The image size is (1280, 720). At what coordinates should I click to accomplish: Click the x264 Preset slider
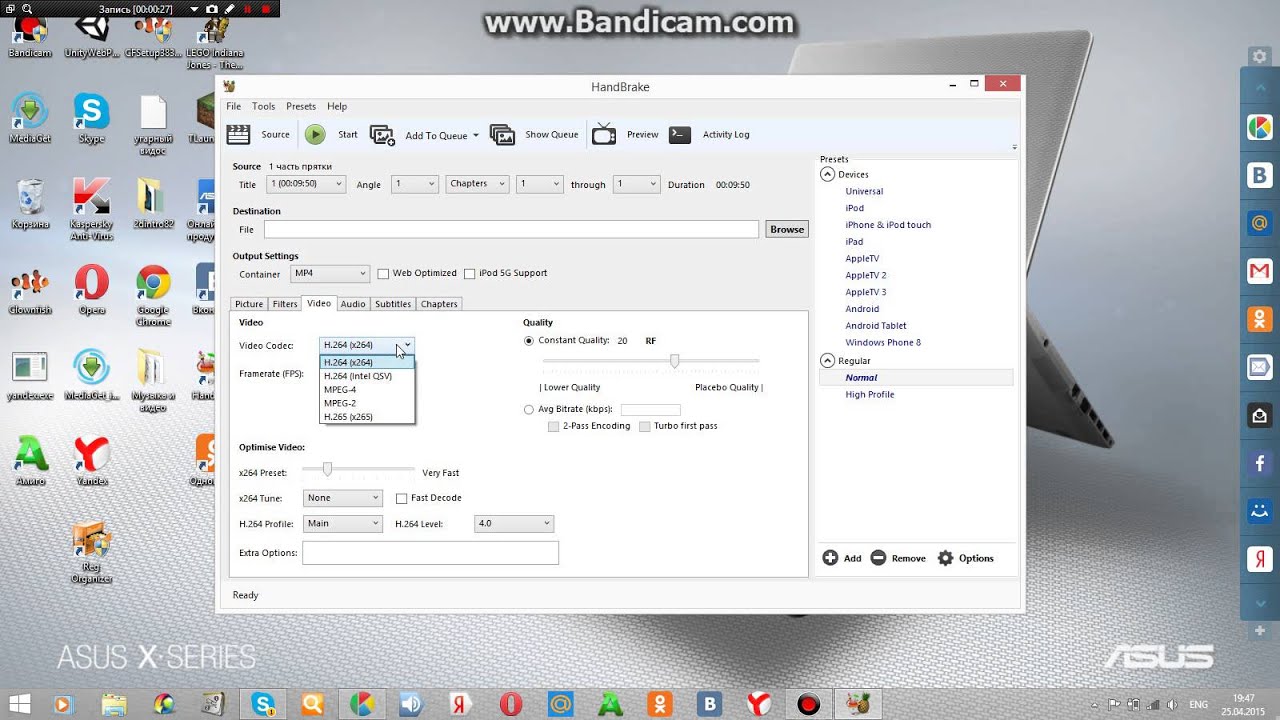coord(358,469)
